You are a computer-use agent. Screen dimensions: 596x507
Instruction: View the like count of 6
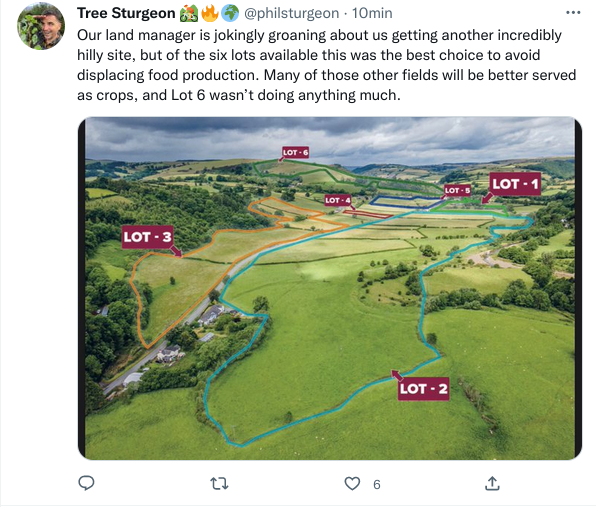pos(376,484)
